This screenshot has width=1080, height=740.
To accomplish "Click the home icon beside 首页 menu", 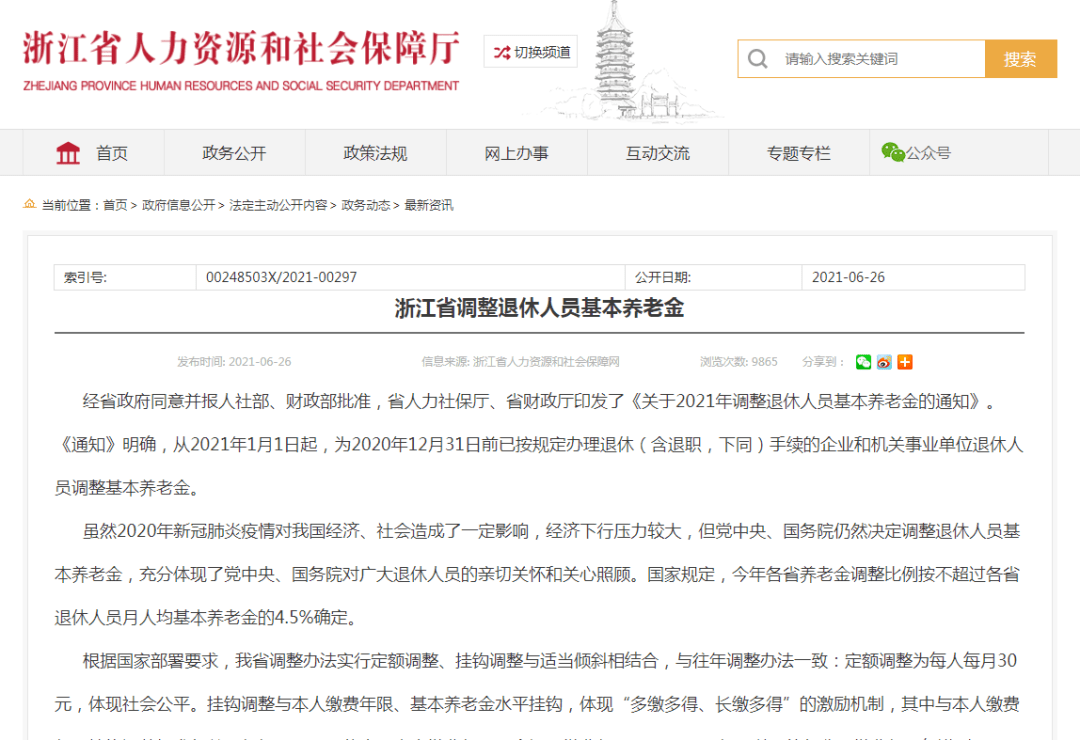I will tap(67, 152).
